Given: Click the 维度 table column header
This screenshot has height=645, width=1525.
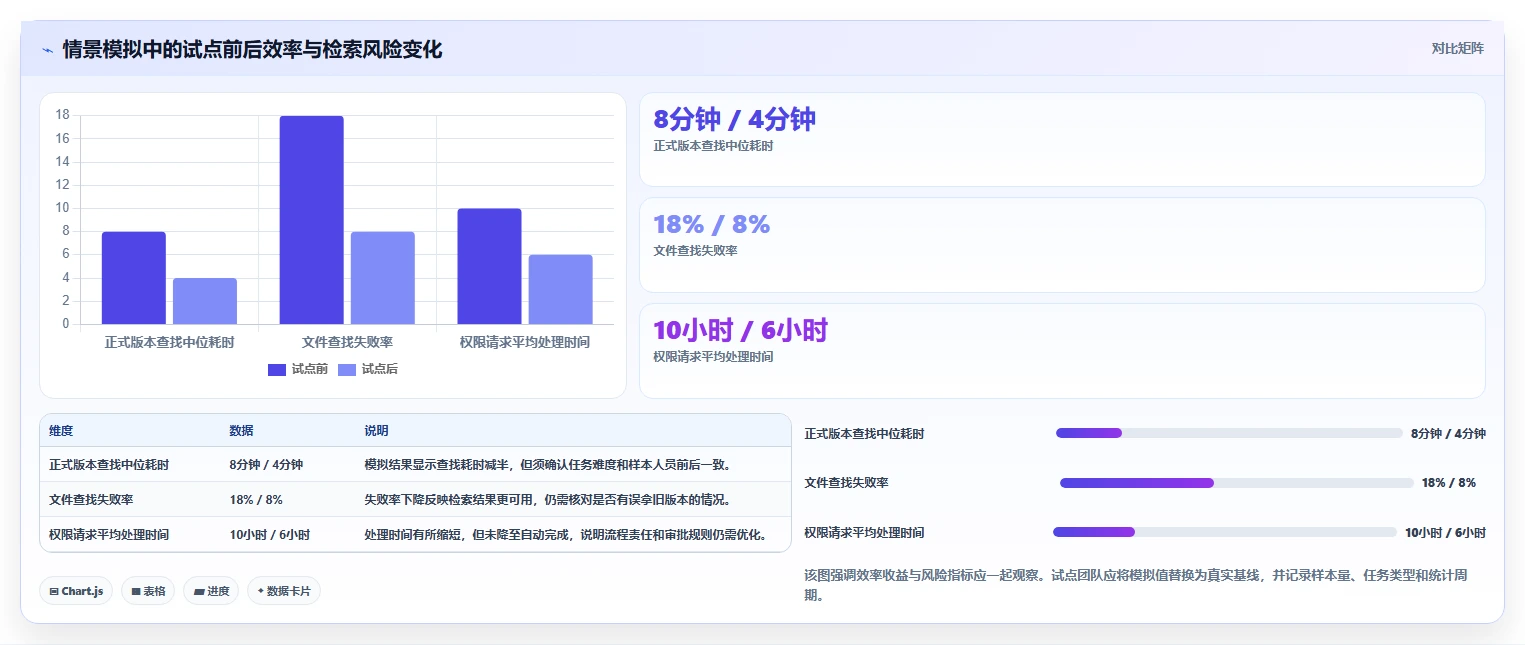Looking at the screenshot, I should point(61,431).
